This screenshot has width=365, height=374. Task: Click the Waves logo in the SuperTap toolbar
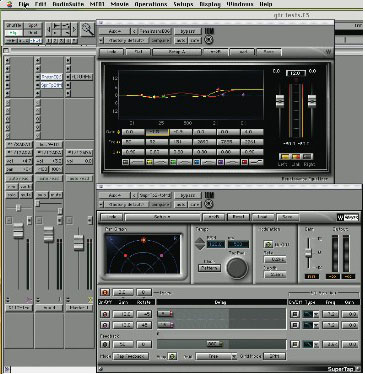coord(348,218)
